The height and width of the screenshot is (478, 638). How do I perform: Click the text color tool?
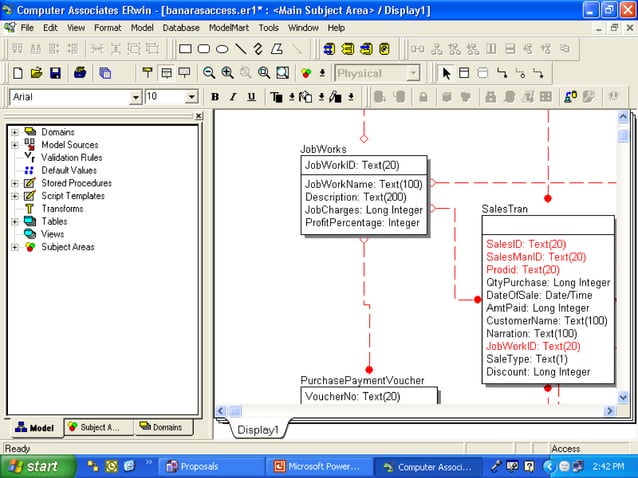276,97
